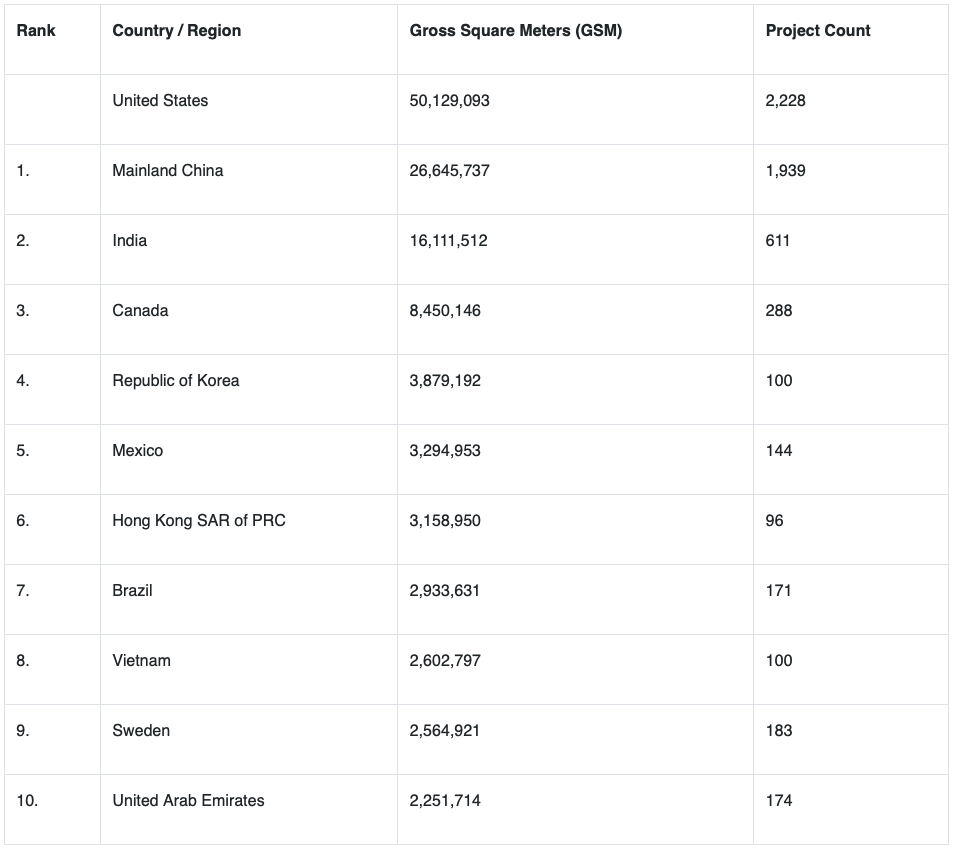
Task: Click the Vietnam country cell
Action: click(141, 660)
